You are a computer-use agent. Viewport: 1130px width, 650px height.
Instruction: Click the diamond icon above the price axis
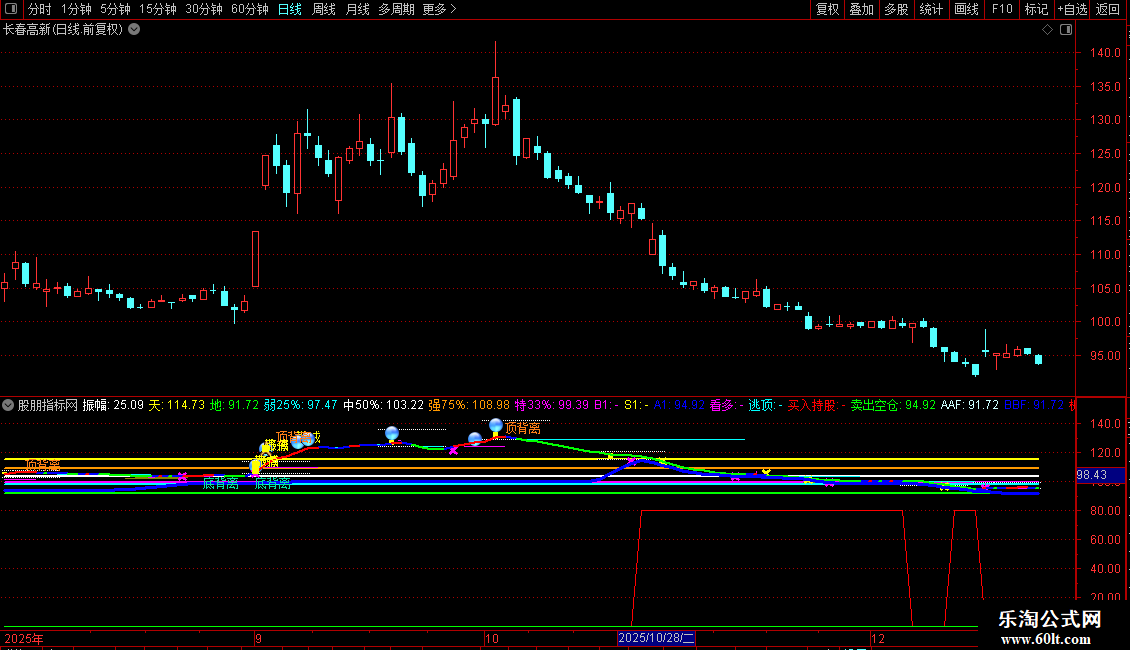tap(1047, 30)
